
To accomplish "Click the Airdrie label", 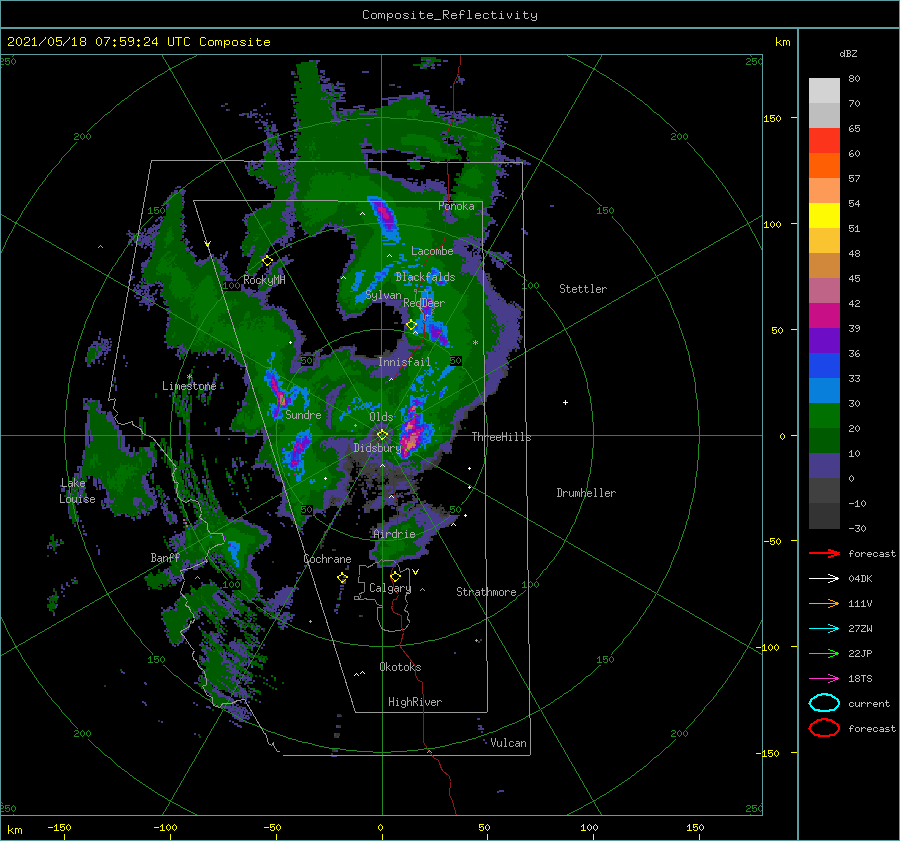I will [394, 534].
